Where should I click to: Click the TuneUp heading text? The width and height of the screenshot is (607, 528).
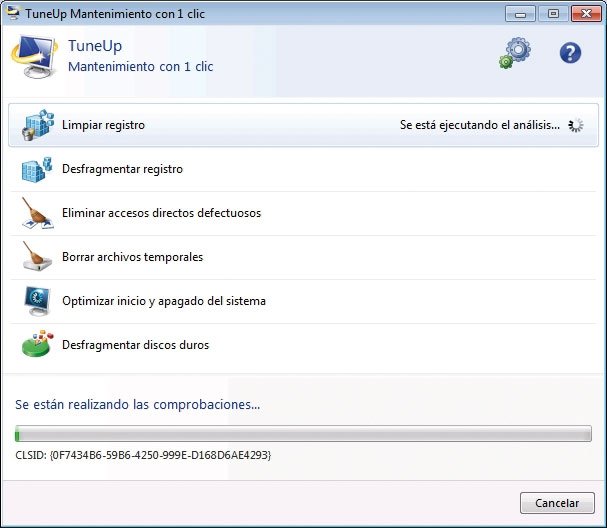point(95,46)
